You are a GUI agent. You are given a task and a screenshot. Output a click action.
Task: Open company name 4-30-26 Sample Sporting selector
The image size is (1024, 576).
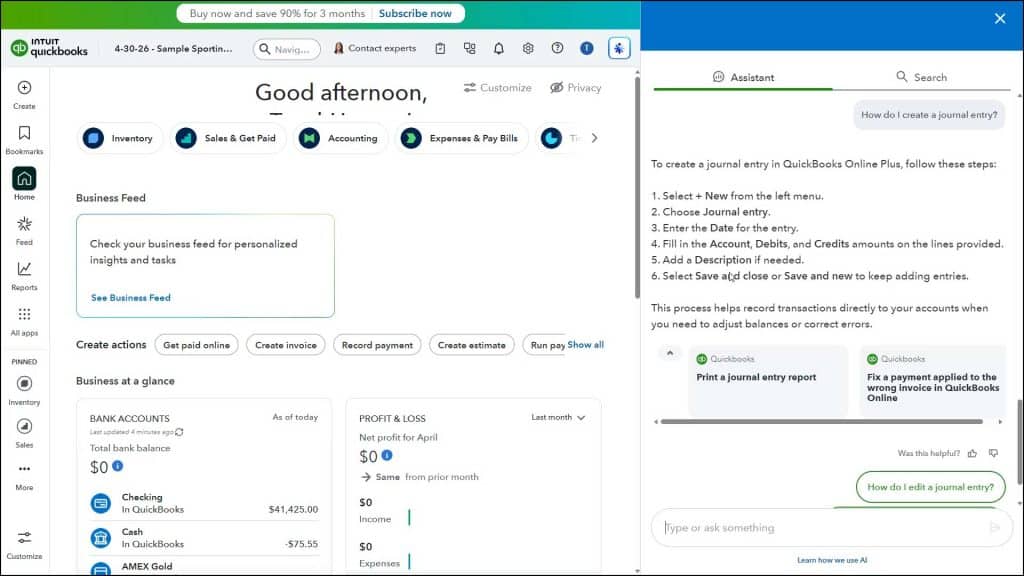click(173, 48)
